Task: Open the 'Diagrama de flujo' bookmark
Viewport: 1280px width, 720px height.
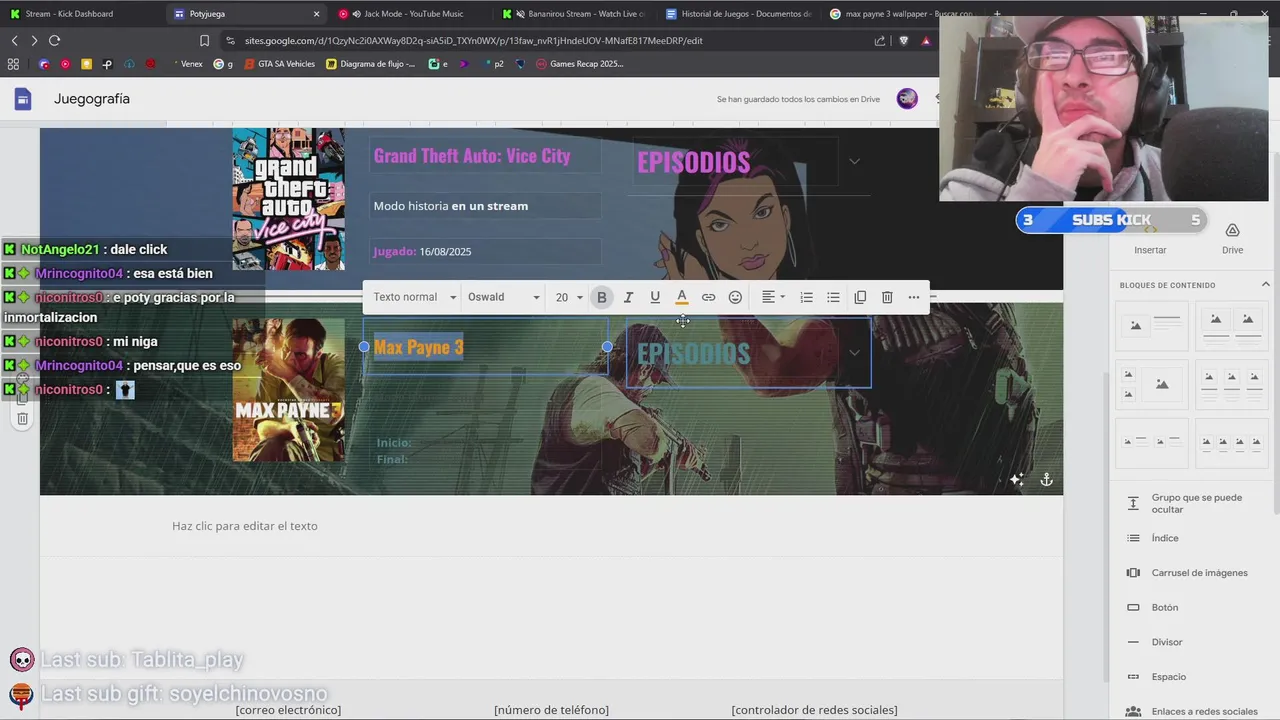Action: [371, 64]
